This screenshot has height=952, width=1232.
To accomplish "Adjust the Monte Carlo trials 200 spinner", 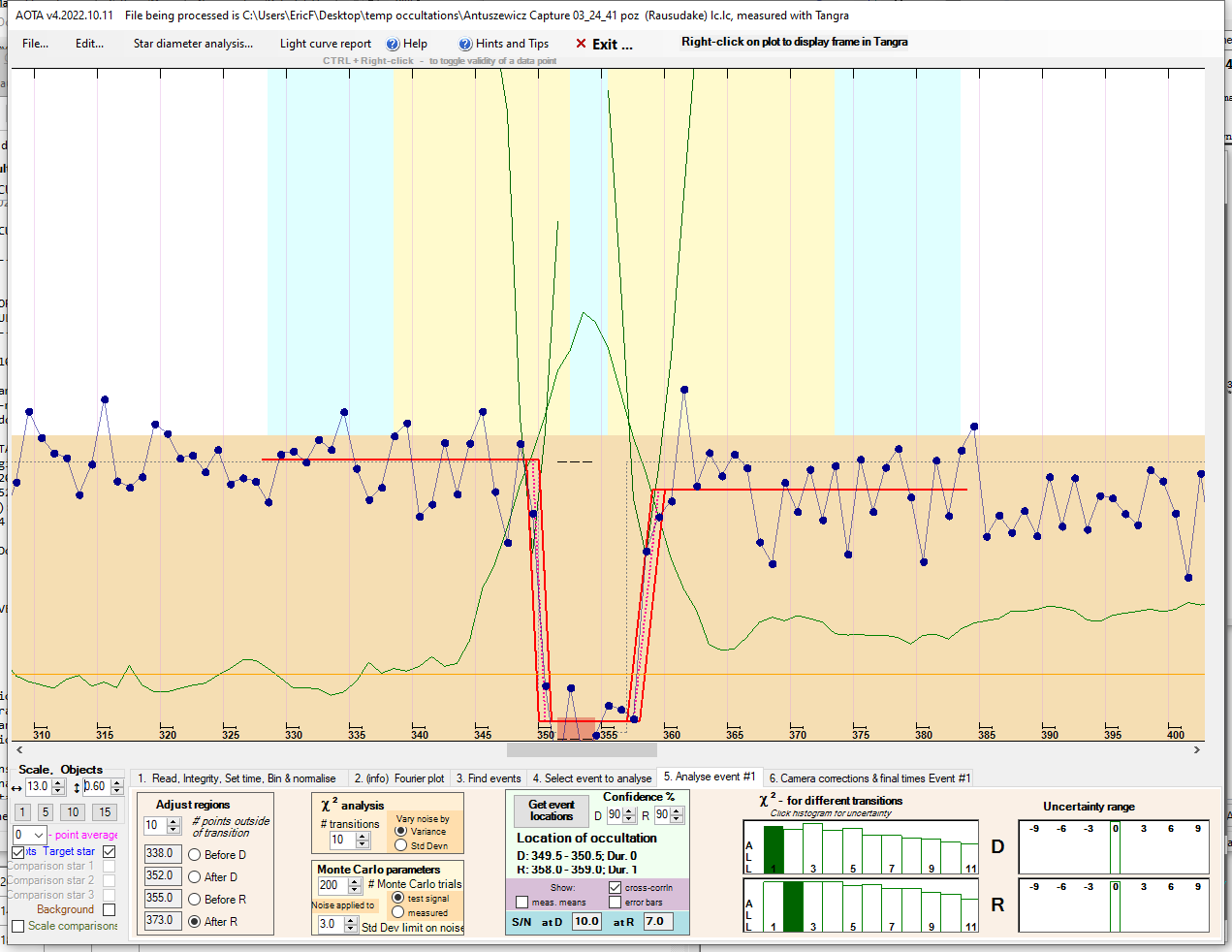I will 354,886.
